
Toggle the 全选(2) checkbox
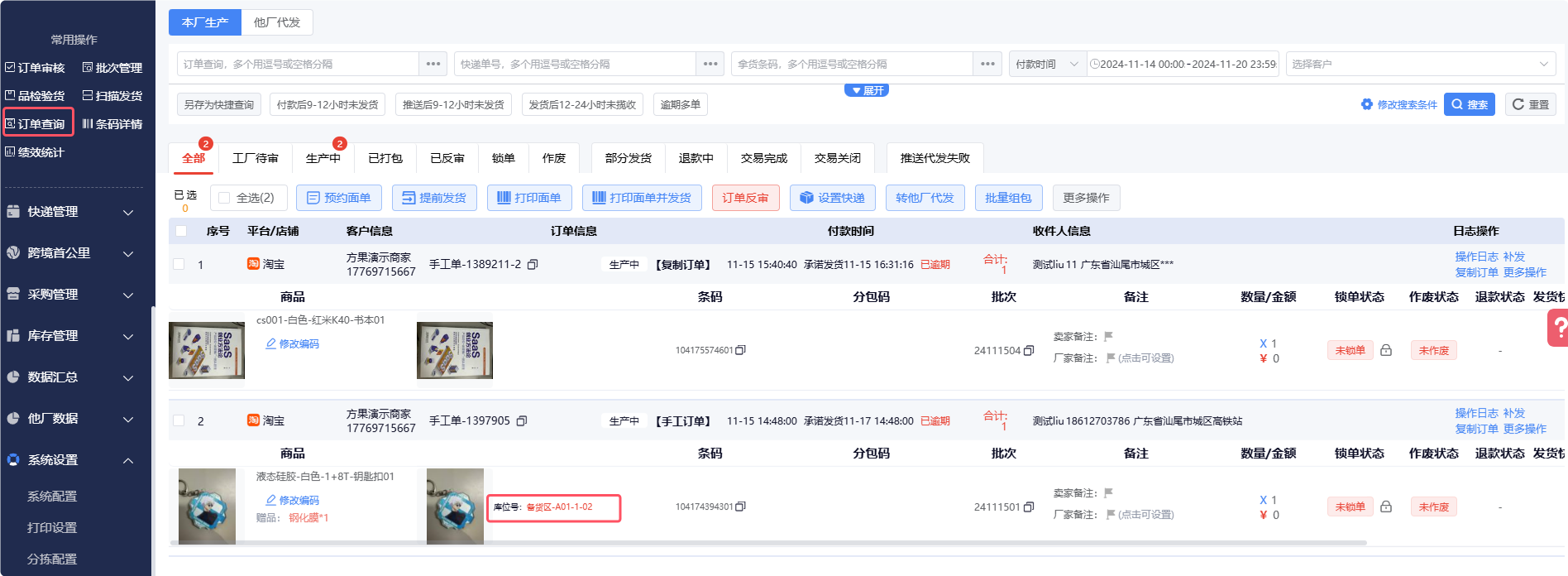[x=224, y=198]
